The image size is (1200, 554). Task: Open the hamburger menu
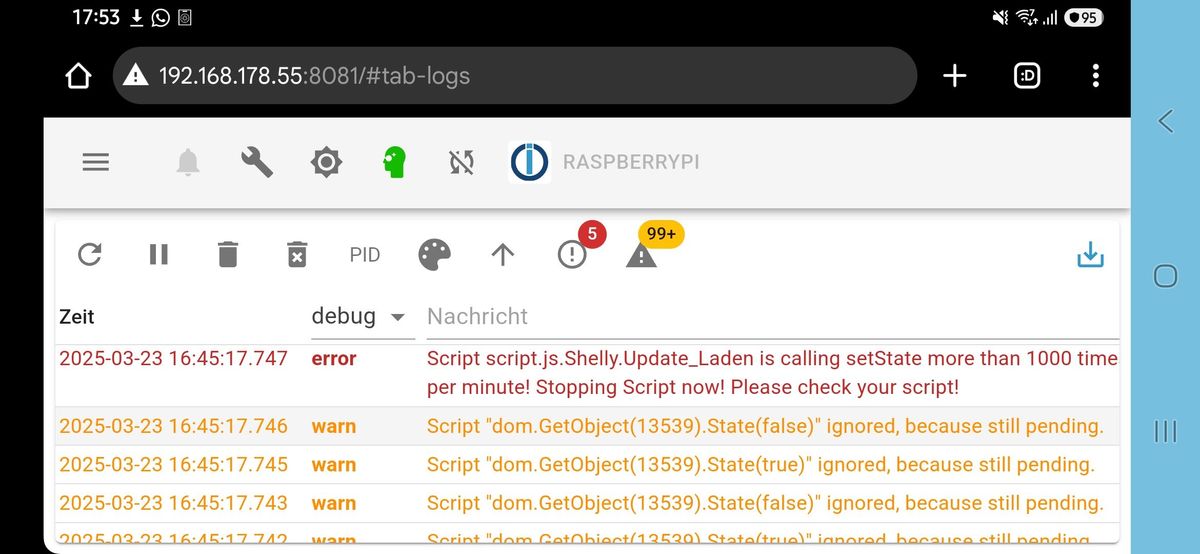coord(96,162)
